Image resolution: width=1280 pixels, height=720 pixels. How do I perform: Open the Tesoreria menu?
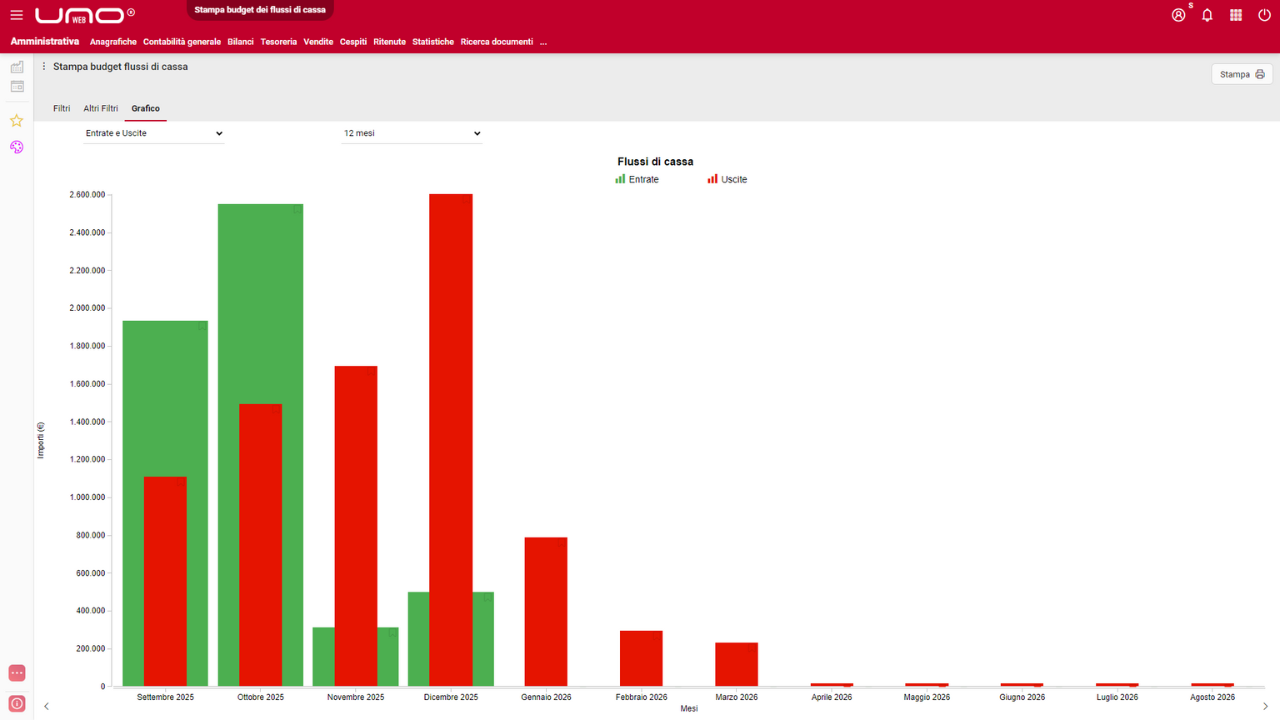coord(279,42)
